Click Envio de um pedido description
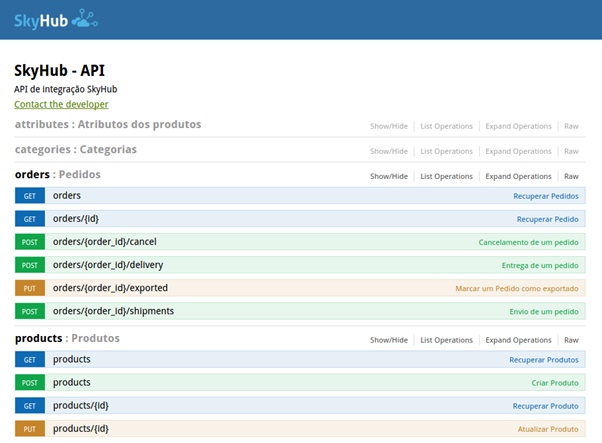The width and height of the screenshot is (602, 443). pos(544,311)
